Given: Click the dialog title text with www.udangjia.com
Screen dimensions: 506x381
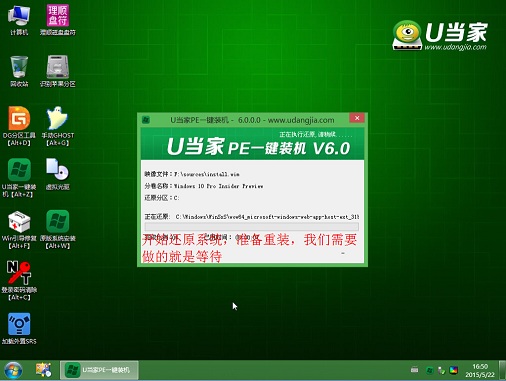Looking at the screenshot, I should pos(252,120).
